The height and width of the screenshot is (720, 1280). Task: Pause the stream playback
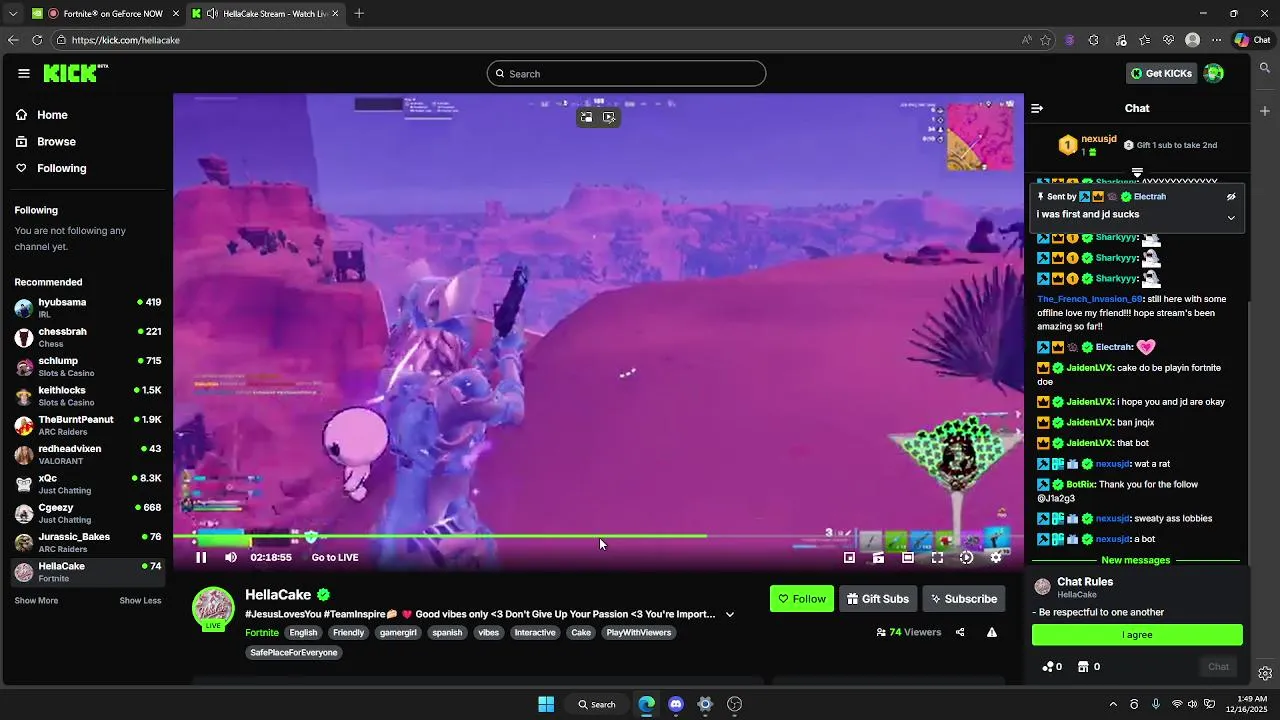[201, 558]
